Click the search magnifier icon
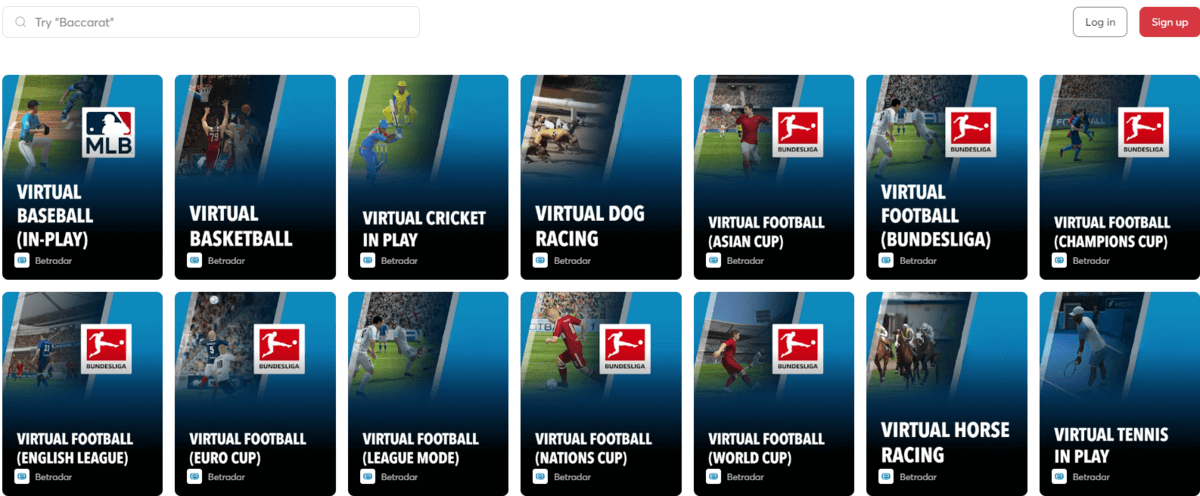The image size is (1200, 496). point(20,22)
